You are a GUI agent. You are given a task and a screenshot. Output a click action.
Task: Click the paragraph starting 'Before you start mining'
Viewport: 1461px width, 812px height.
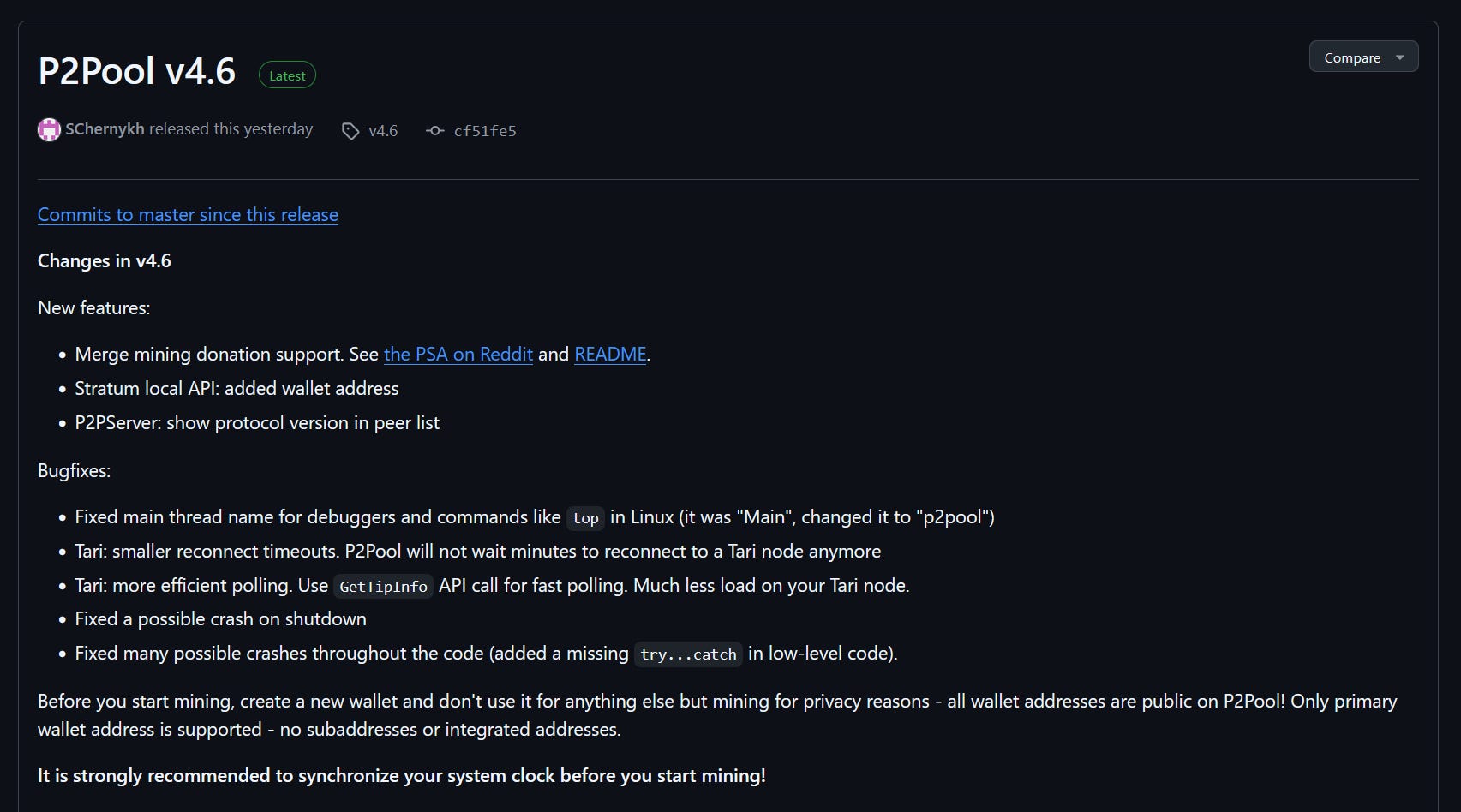(x=717, y=715)
